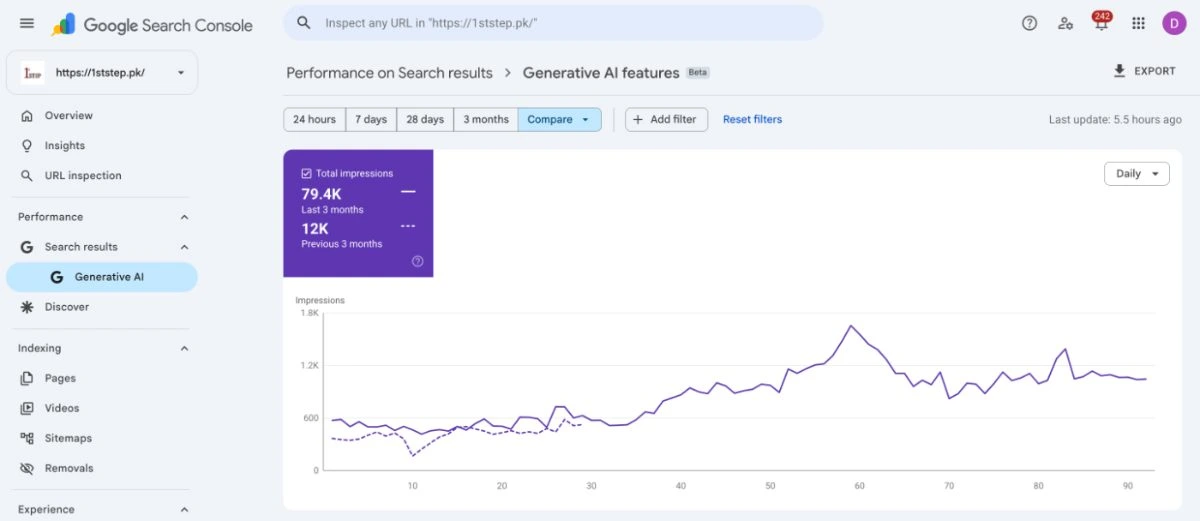Click the Removals crossed-eye icon

pos(27,468)
